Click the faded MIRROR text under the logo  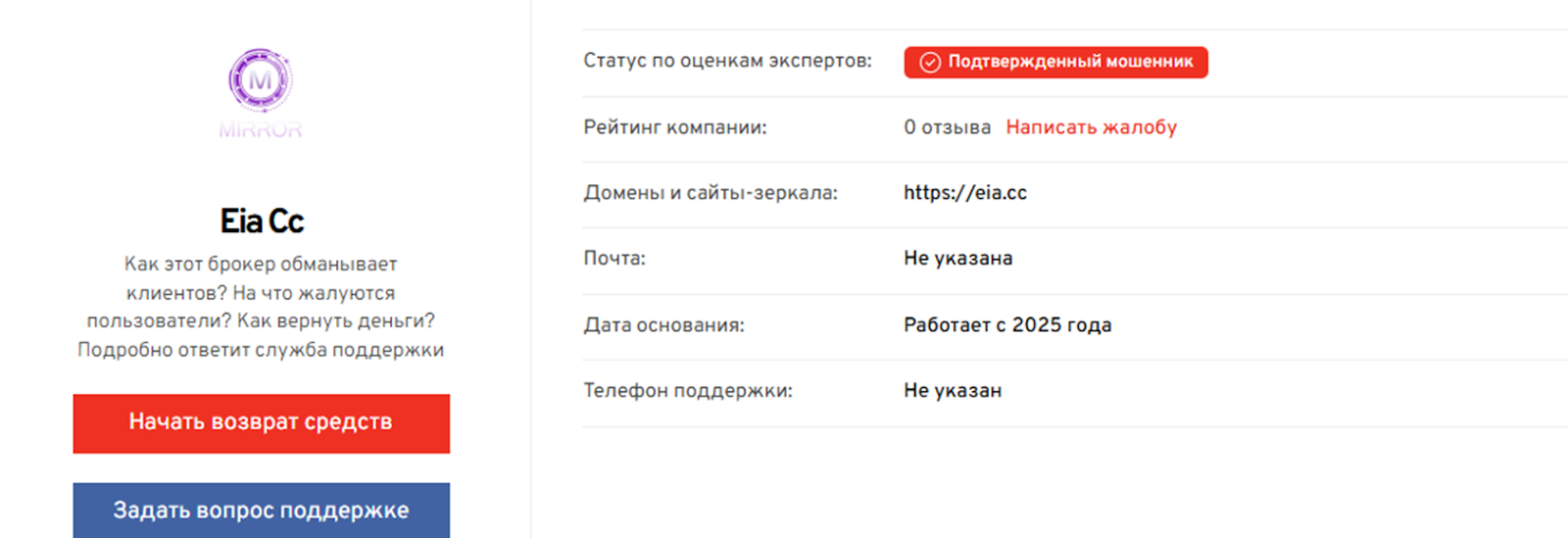(260, 129)
